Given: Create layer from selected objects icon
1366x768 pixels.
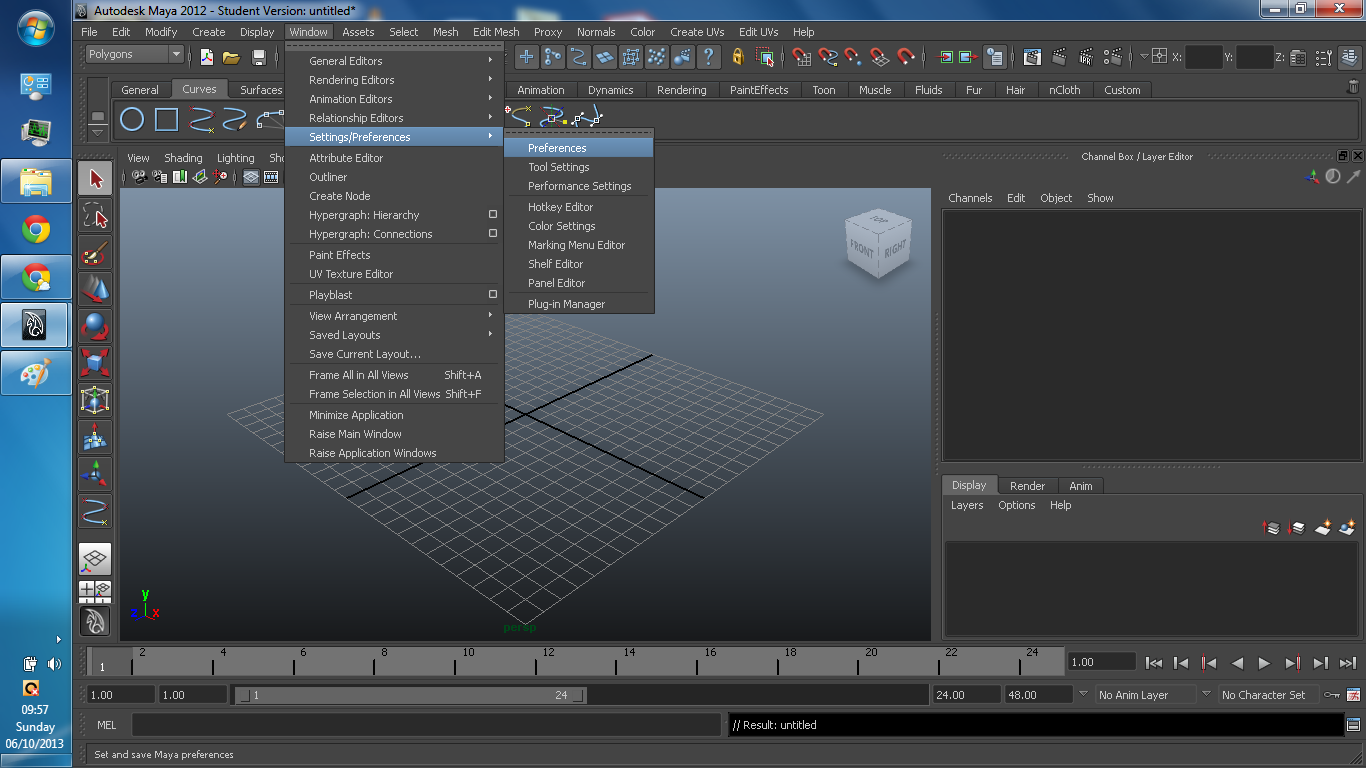Looking at the screenshot, I should click(x=1348, y=527).
